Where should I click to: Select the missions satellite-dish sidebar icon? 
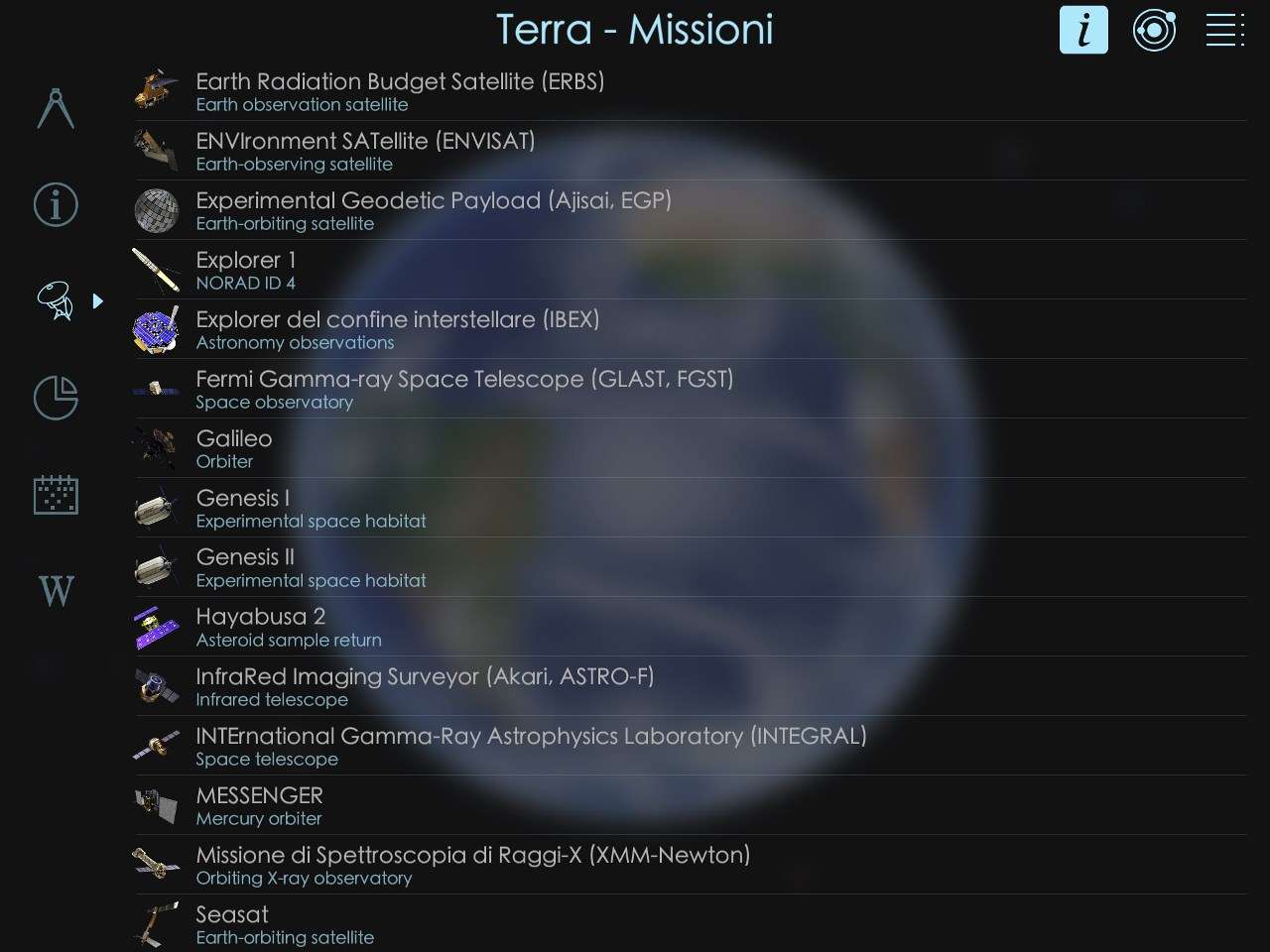click(56, 300)
